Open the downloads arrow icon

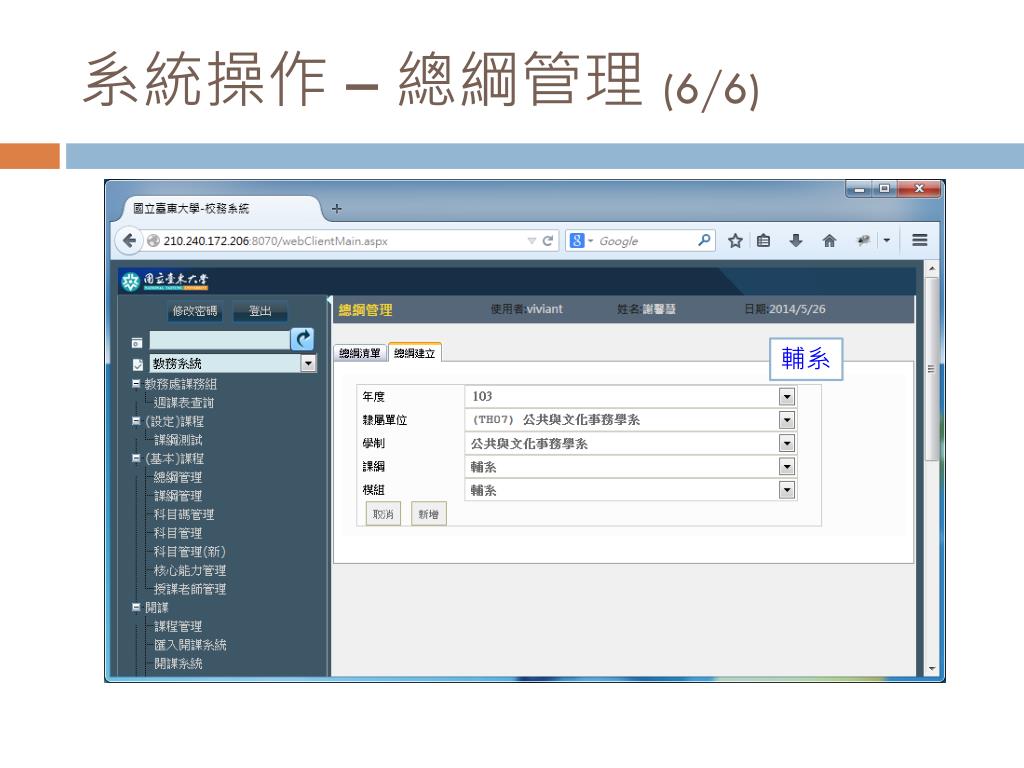(795, 241)
